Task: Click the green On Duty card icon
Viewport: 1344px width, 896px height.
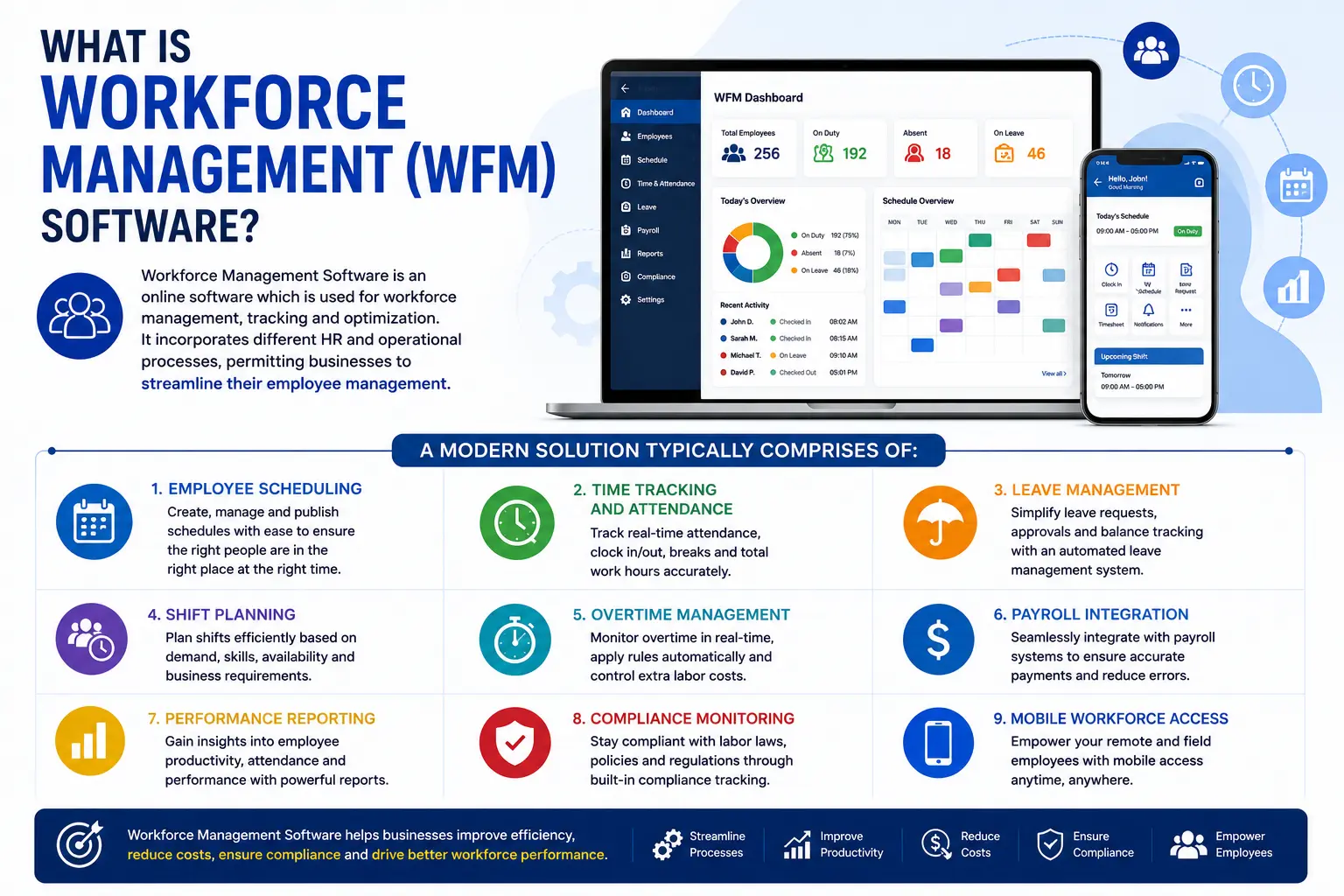Action: coord(823,154)
